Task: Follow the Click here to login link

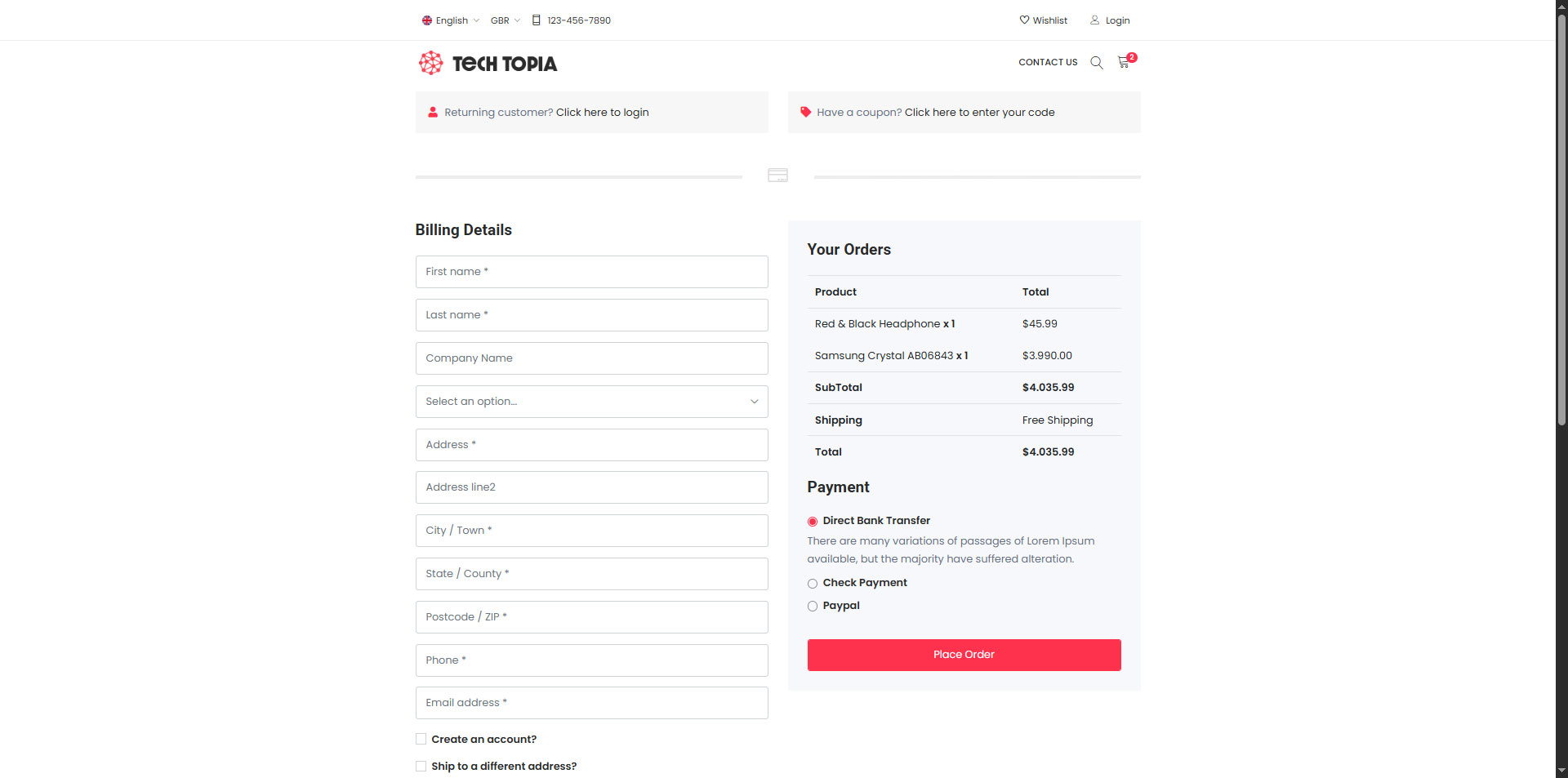Action: pyautogui.click(x=603, y=112)
